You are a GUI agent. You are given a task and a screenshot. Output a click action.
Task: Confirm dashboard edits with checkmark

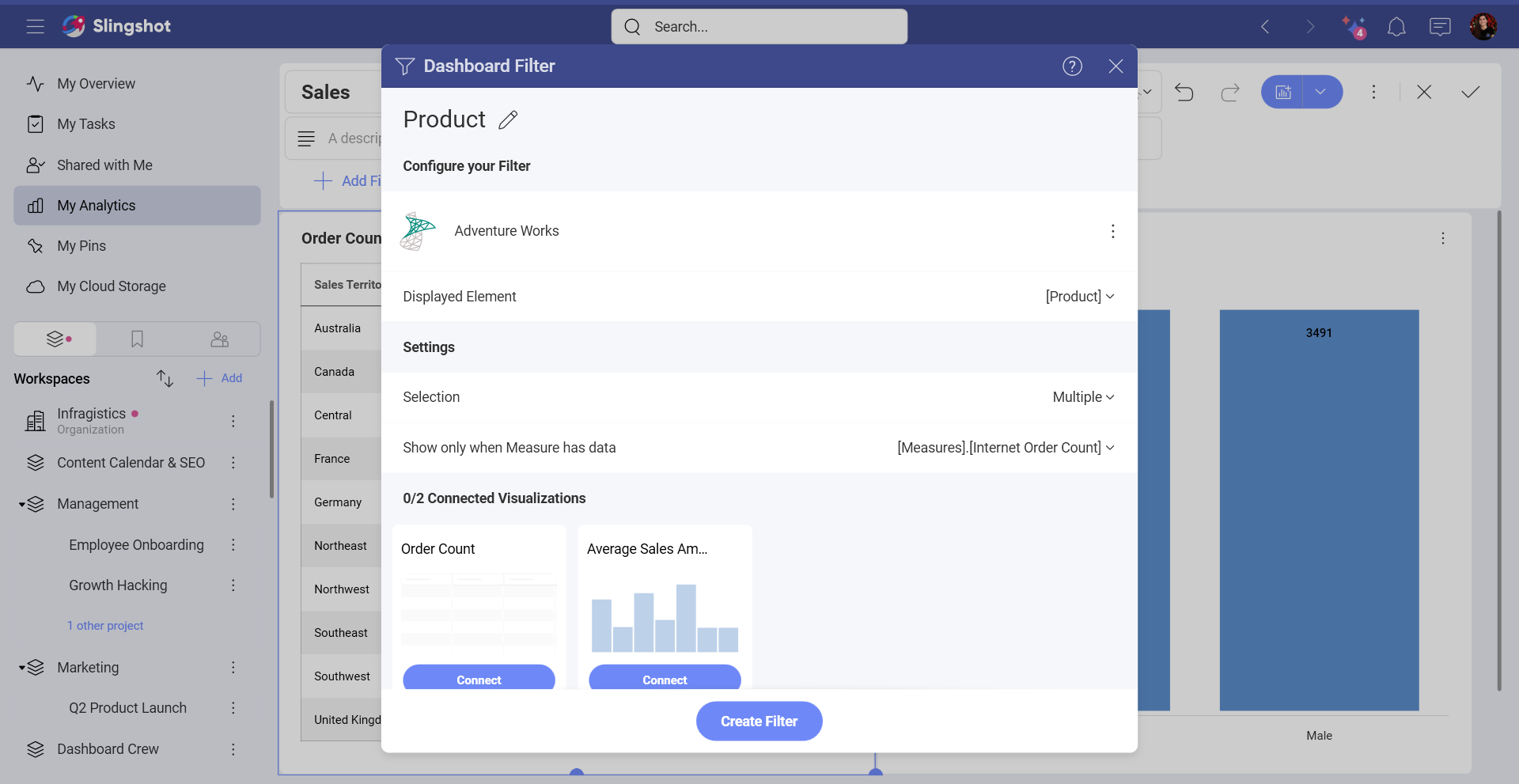click(1470, 92)
